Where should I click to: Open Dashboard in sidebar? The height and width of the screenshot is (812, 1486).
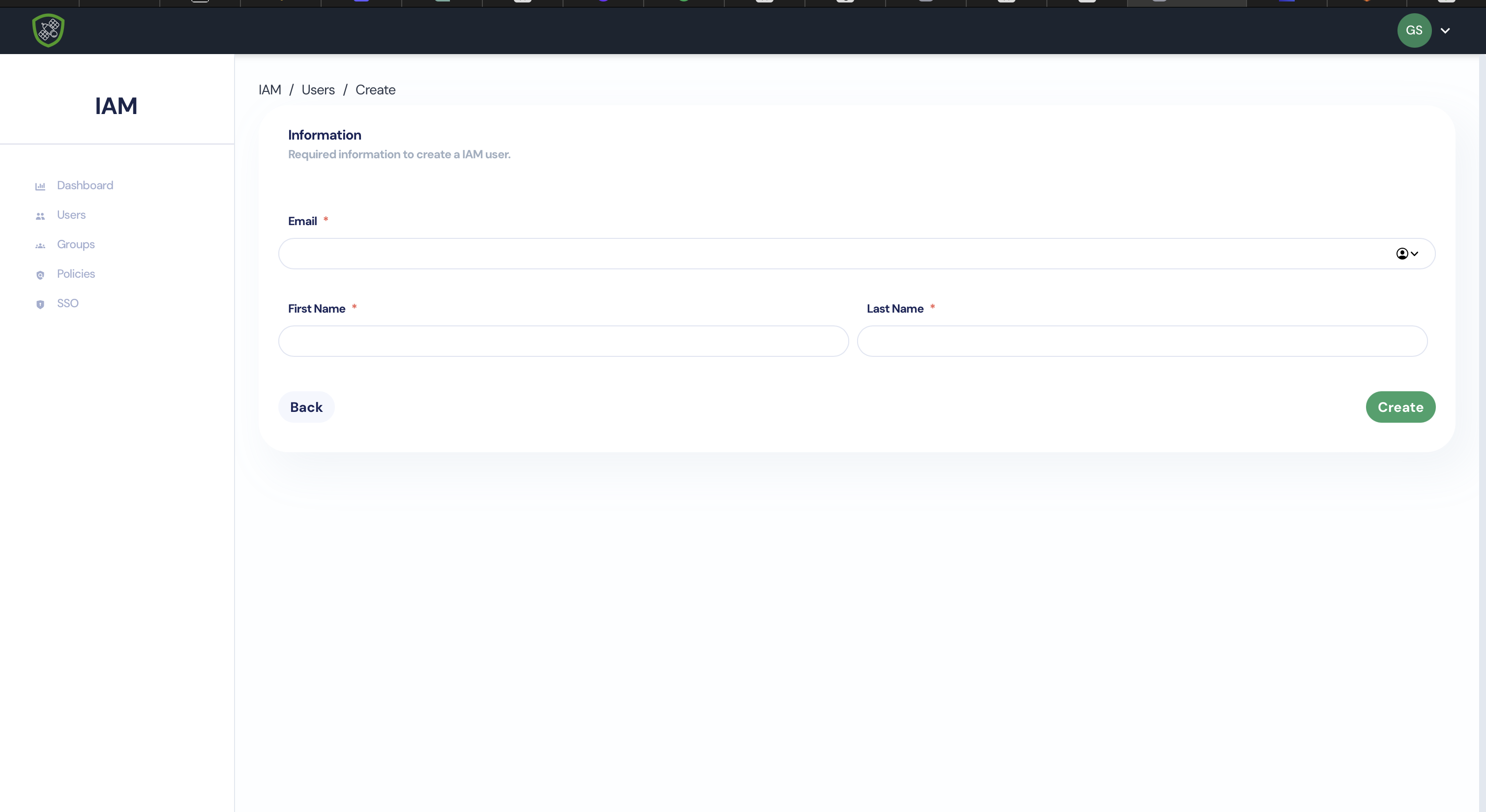pyautogui.click(x=85, y=185)
